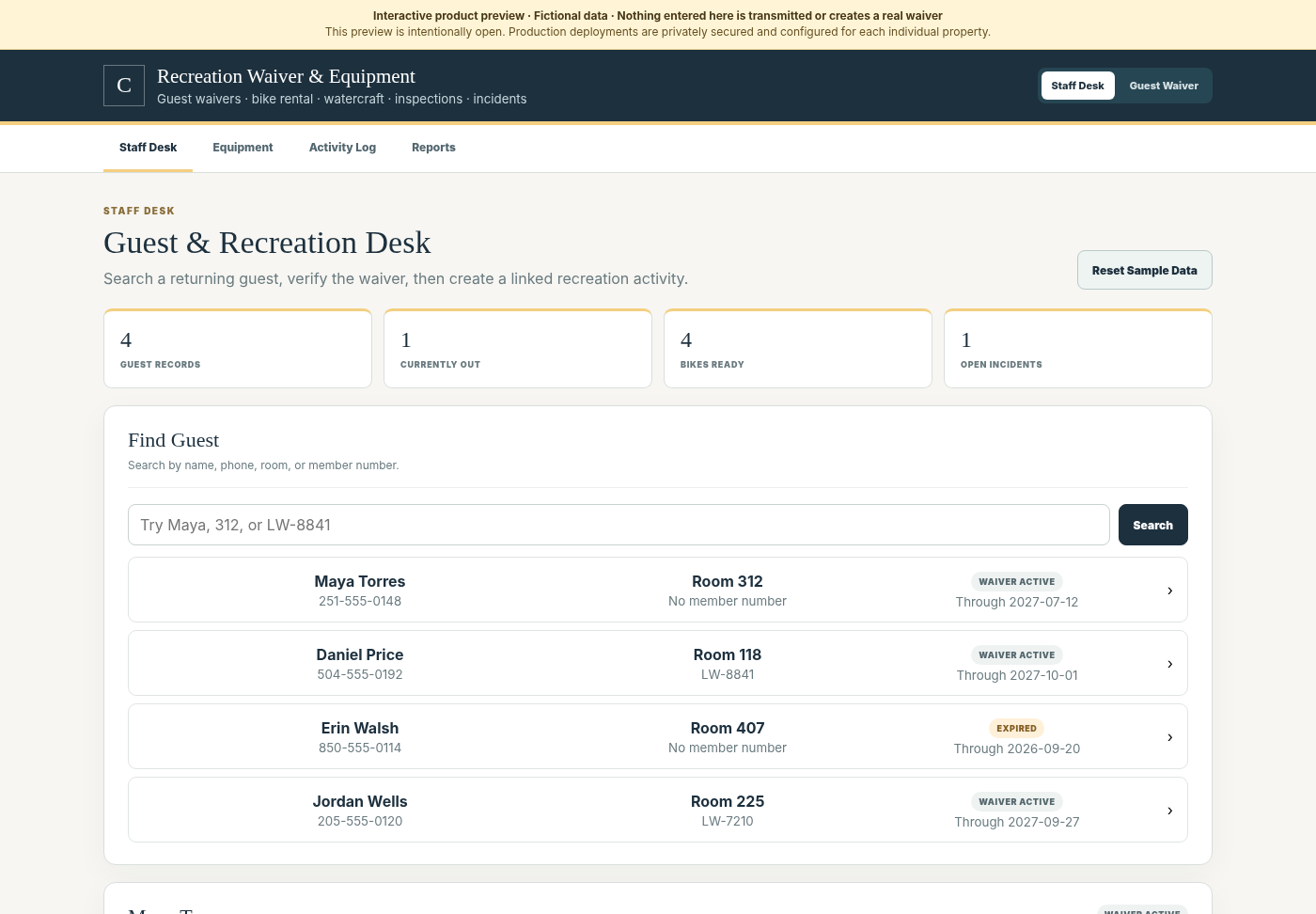Expand Maya Torres row chevron
1316x914 pixels.
point(1169,591)
